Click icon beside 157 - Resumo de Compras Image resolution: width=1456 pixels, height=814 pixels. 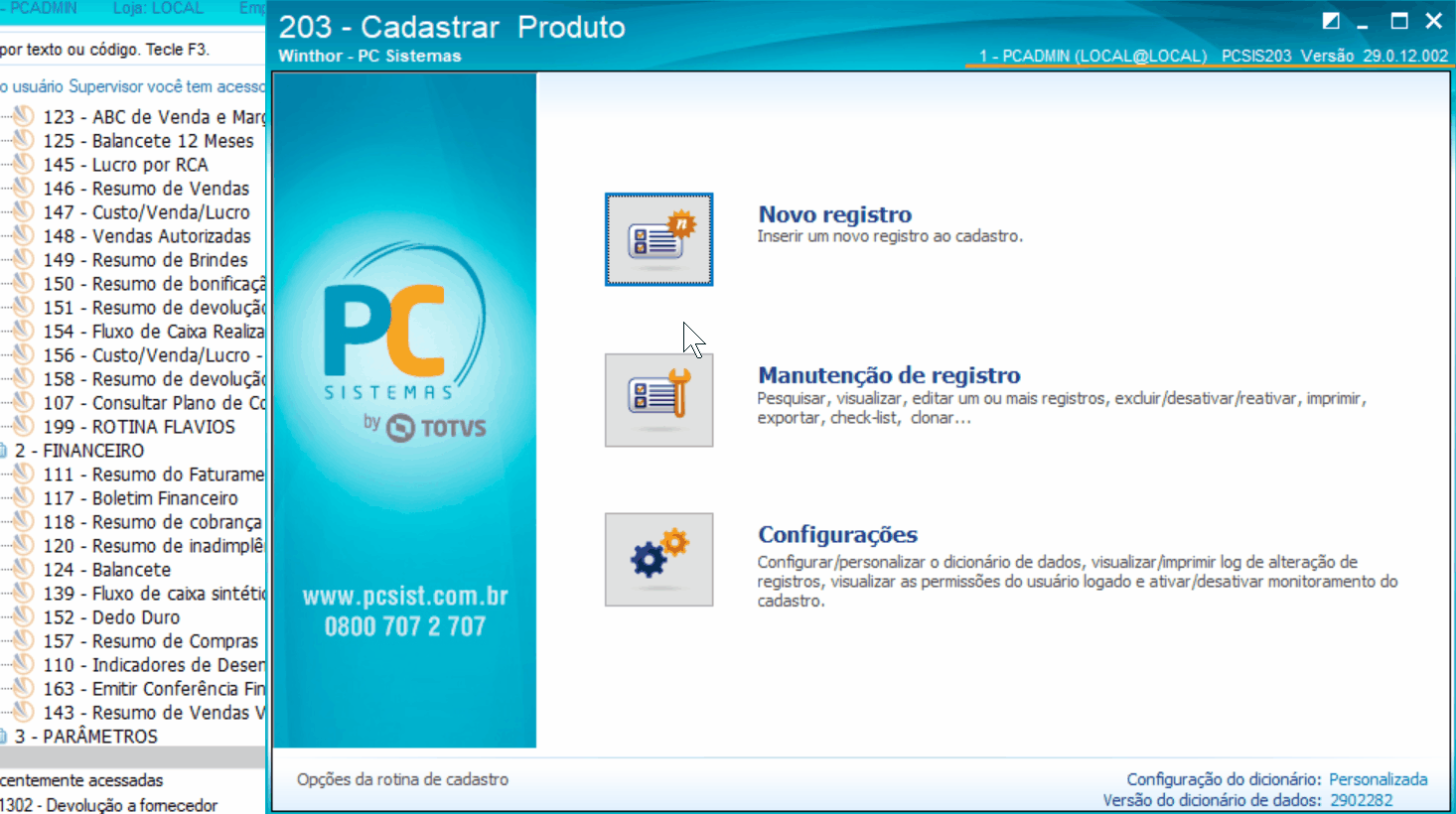tap(24, 641)
